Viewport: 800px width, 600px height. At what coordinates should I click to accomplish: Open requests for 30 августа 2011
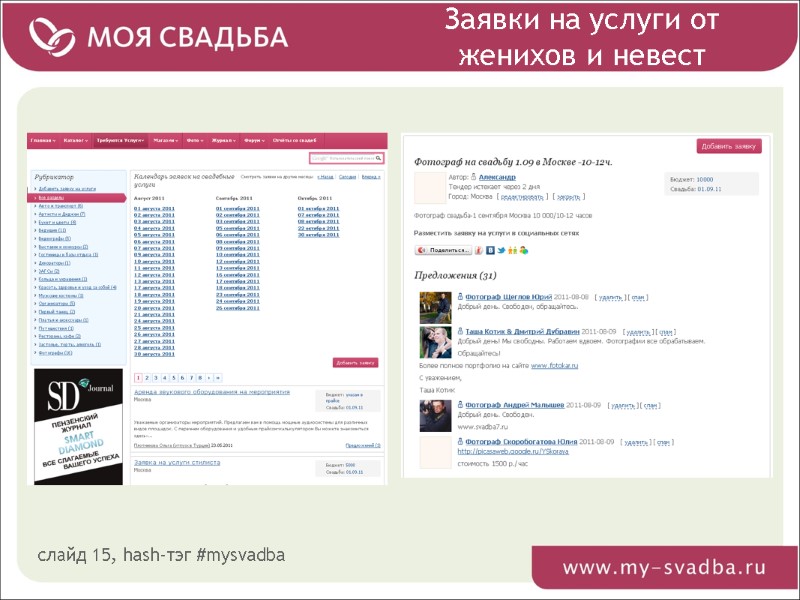(x=154, y=354)
